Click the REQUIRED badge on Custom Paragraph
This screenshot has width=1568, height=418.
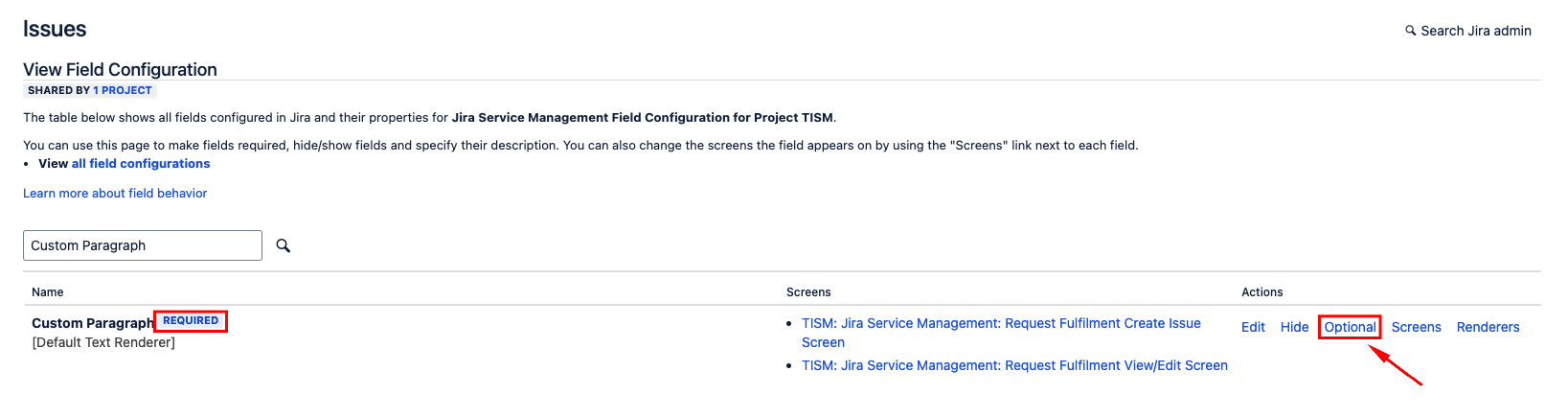[191, 321]
